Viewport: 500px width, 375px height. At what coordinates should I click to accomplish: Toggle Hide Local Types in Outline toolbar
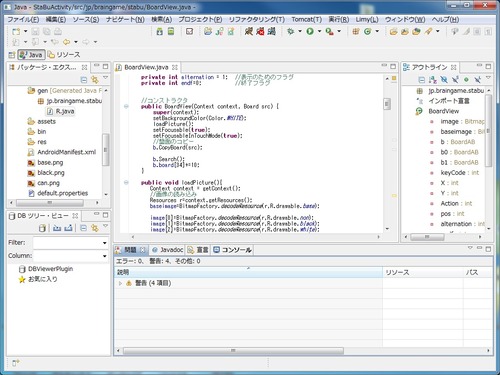click(x=478, y=80)
